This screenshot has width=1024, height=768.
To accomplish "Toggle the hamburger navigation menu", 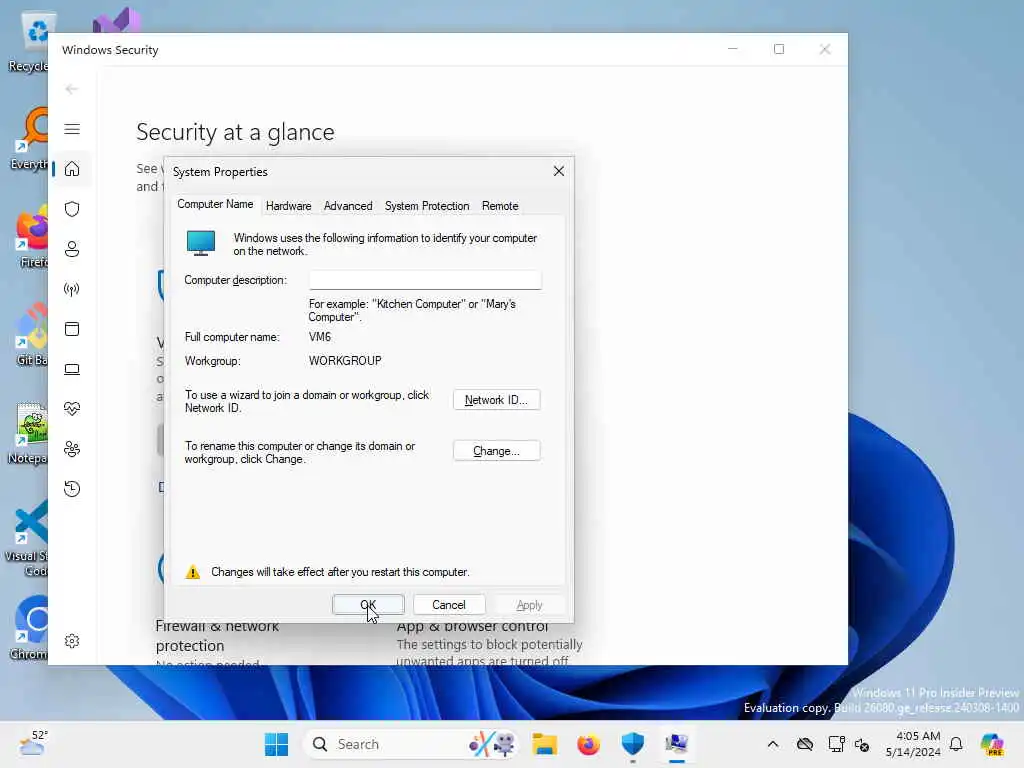I will pyautogui.click(x=72, y=129).
